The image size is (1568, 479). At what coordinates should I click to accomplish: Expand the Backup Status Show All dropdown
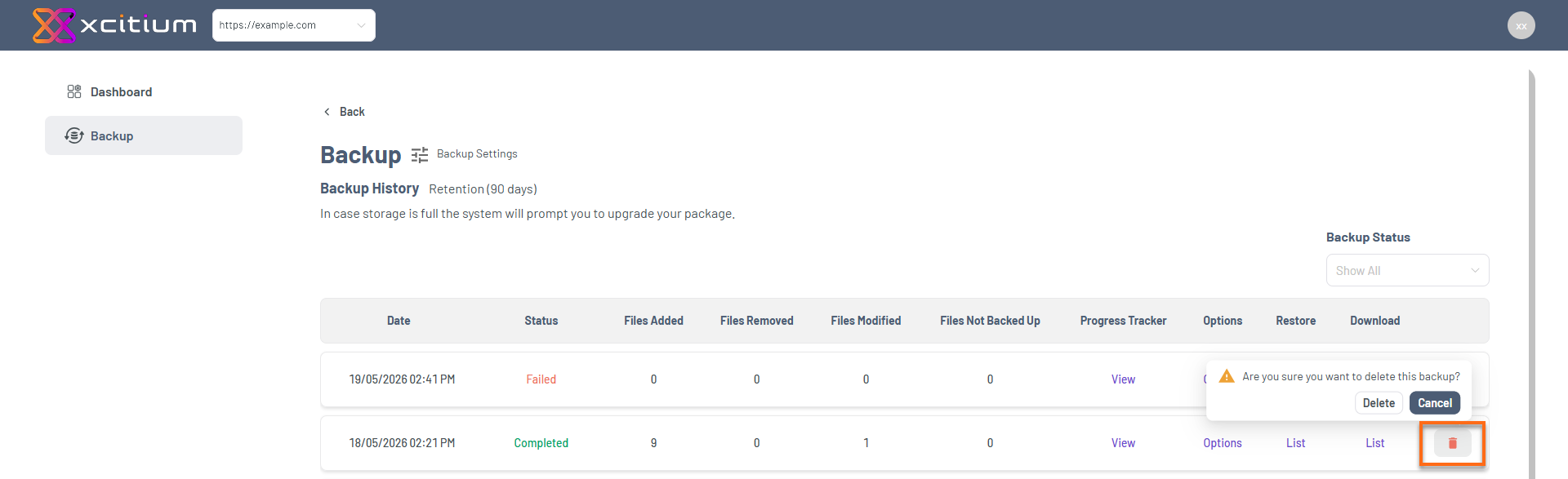(1407, 270)
